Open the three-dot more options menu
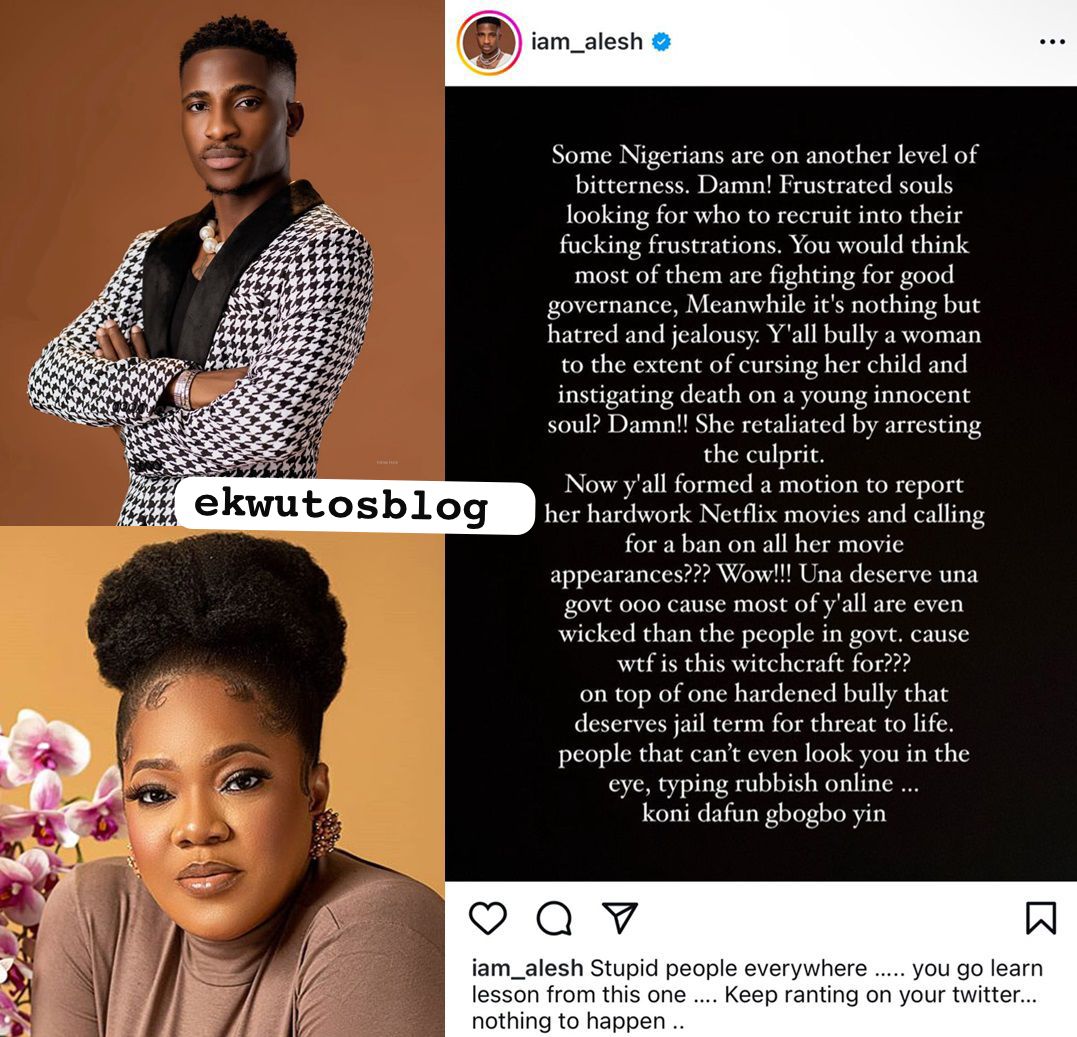 click(x=1052, y=42)
